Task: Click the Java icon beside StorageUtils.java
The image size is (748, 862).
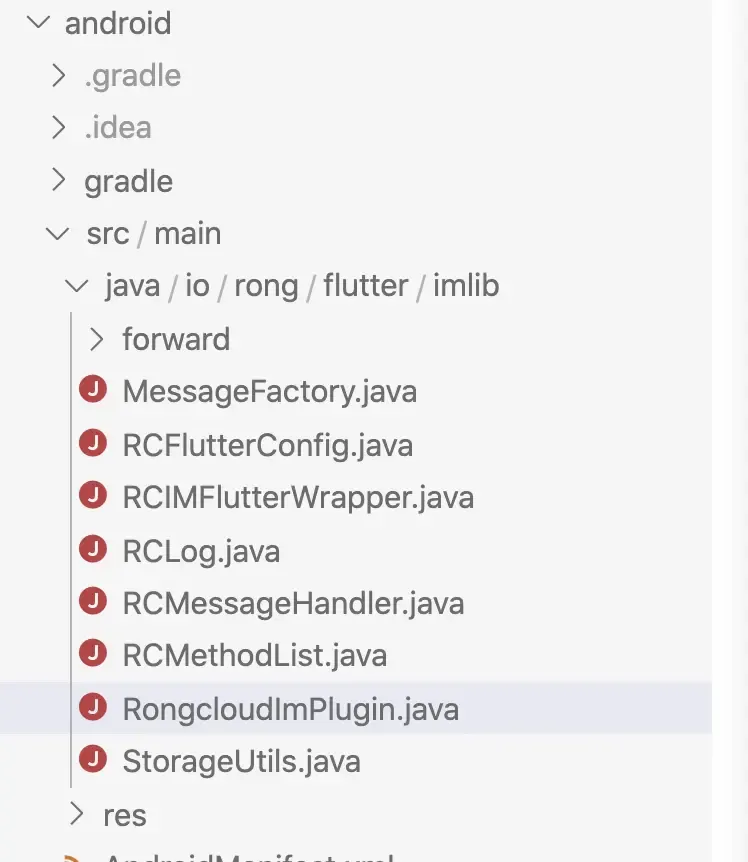Action: coord(93,760)
